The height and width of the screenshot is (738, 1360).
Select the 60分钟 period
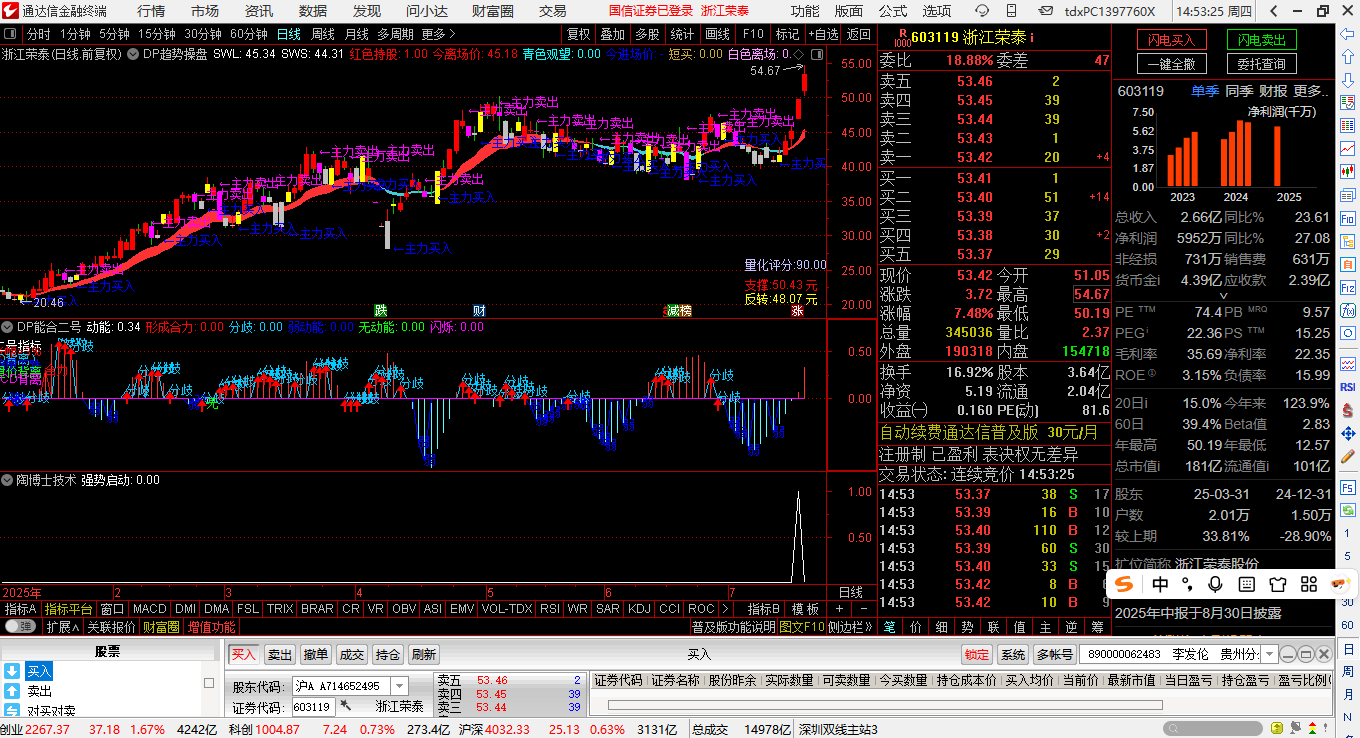(248, 33)
